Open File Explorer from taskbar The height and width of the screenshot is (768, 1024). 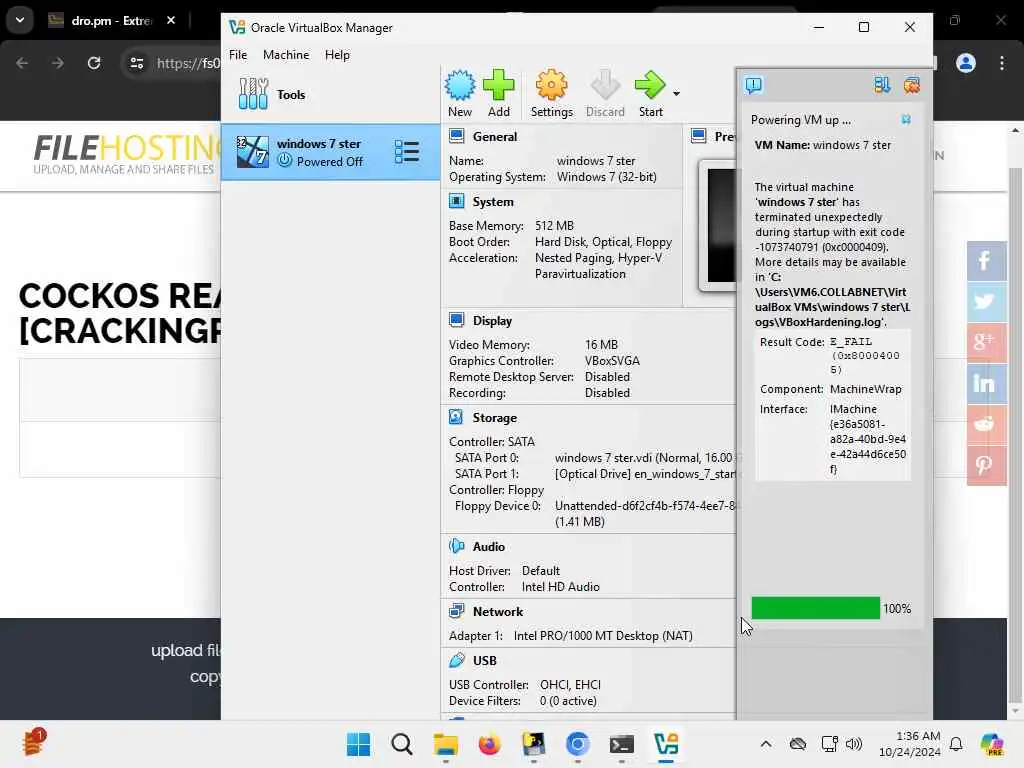pyautogui.click(x=445, y=744)
